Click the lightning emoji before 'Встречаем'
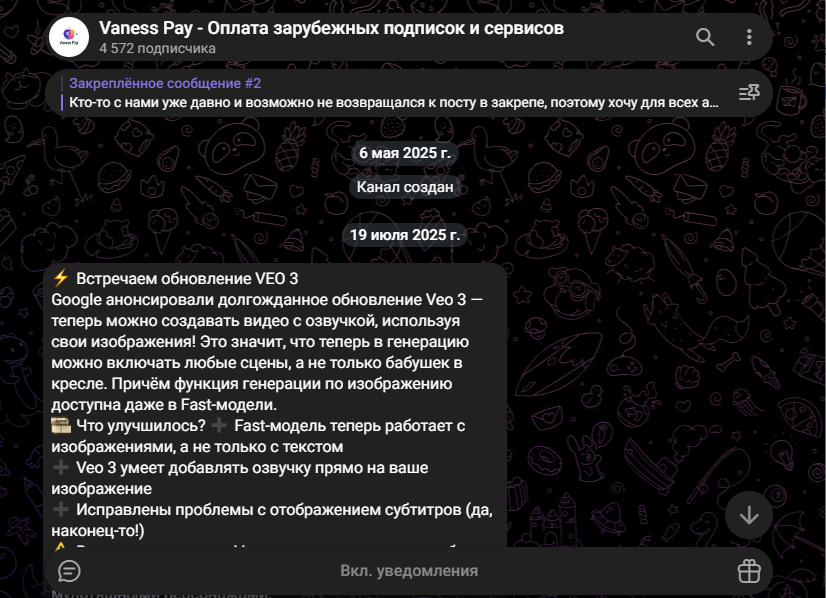Image resolution: width=826 pixels, height=598 pixels. click(x=61, y=278)
